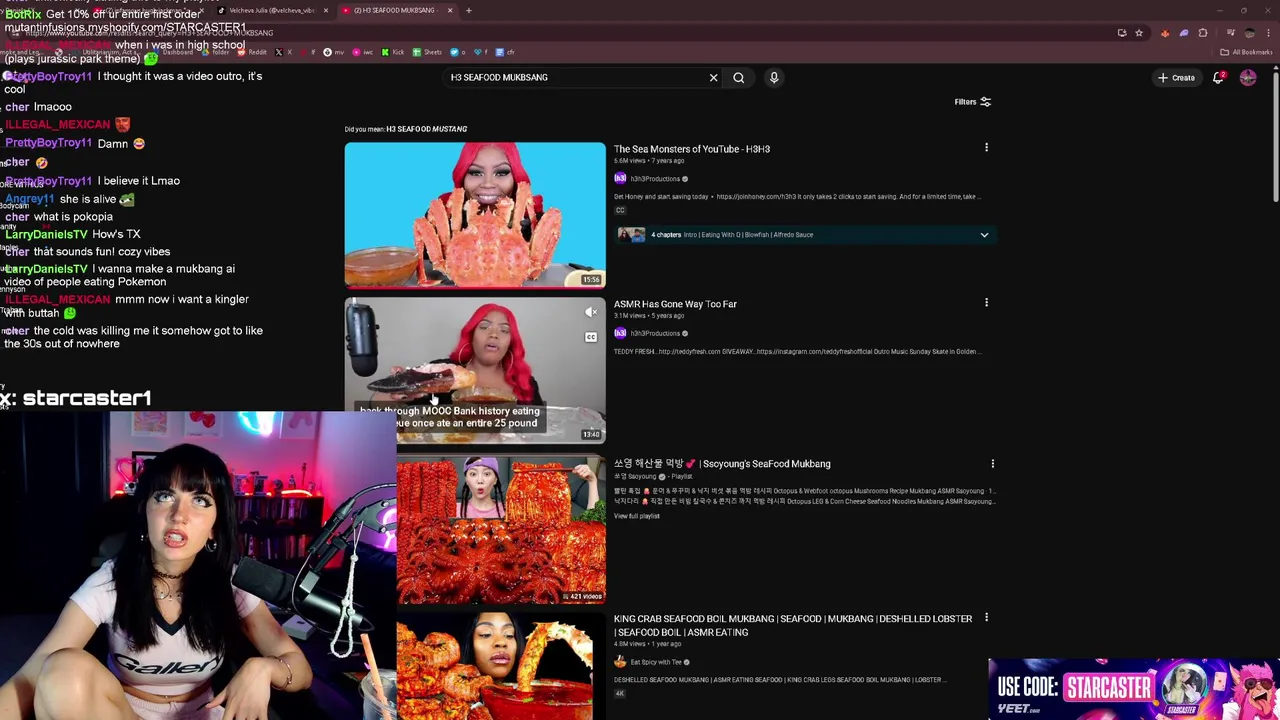Close the H3 SEAFOOD MUKBSANG tab
1280x720 pixels.
(450, 10)
